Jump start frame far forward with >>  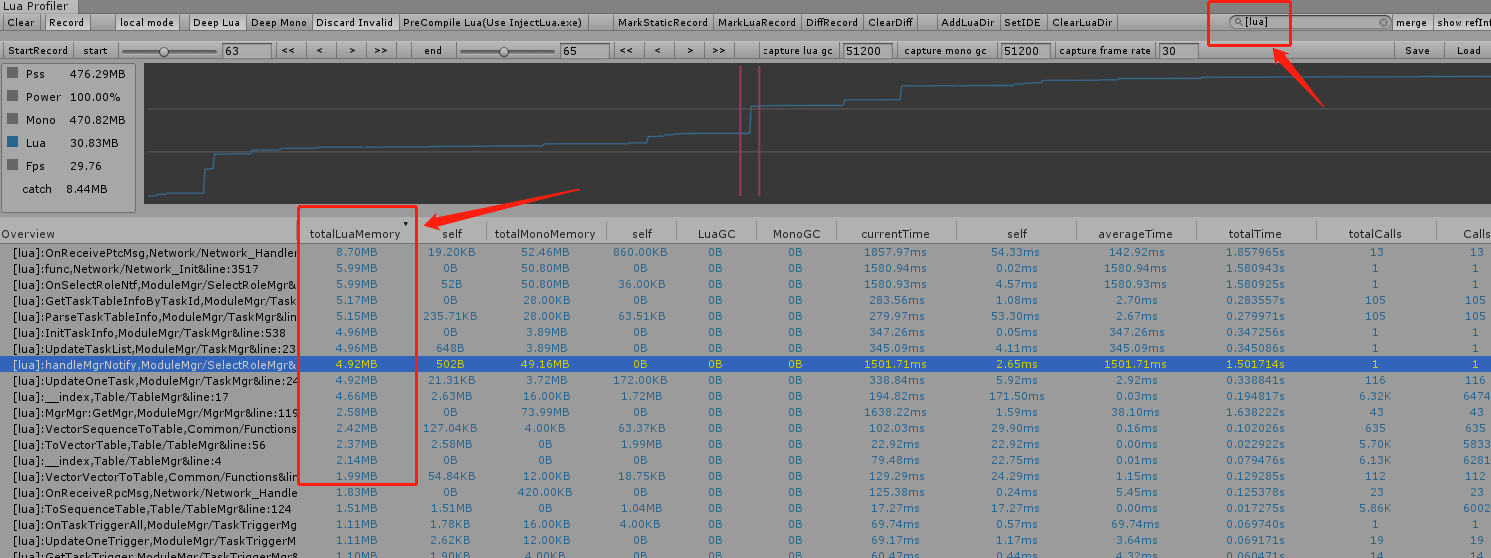click(381, 50)
